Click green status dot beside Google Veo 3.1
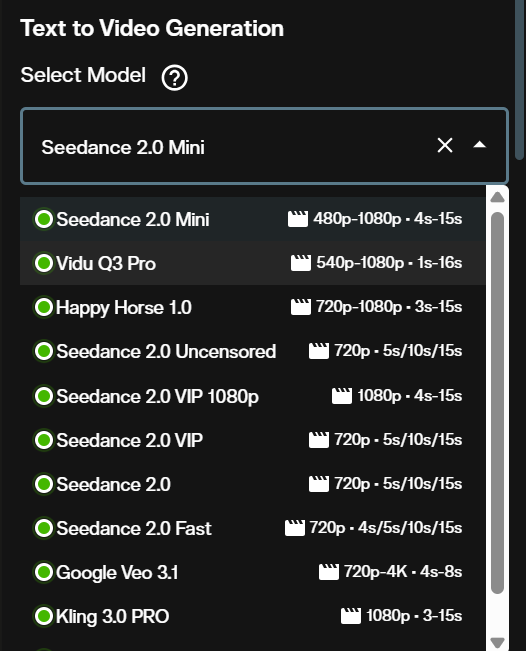 (44, 572)
